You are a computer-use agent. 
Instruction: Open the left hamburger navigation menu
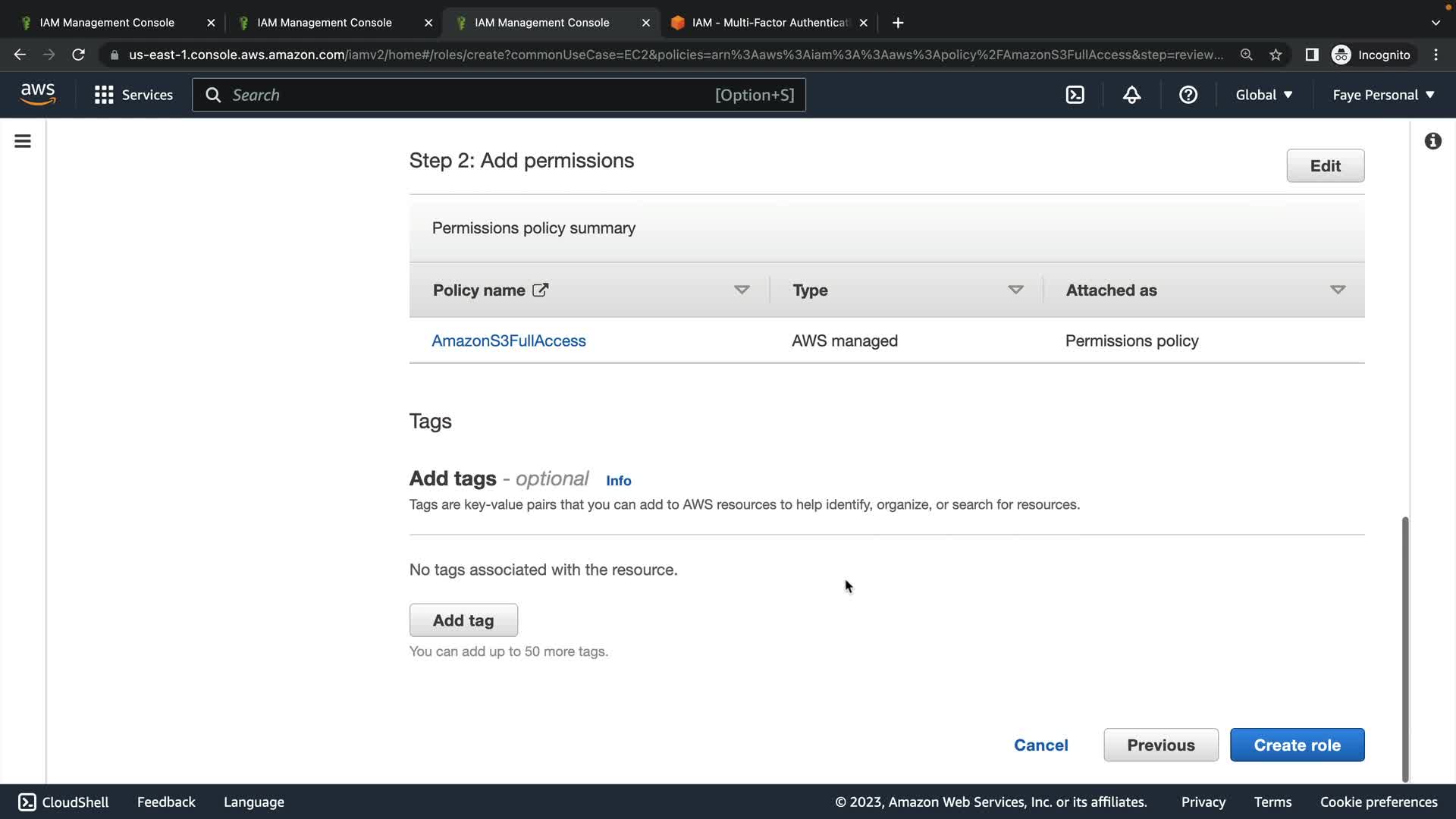[x=23, y=141]
